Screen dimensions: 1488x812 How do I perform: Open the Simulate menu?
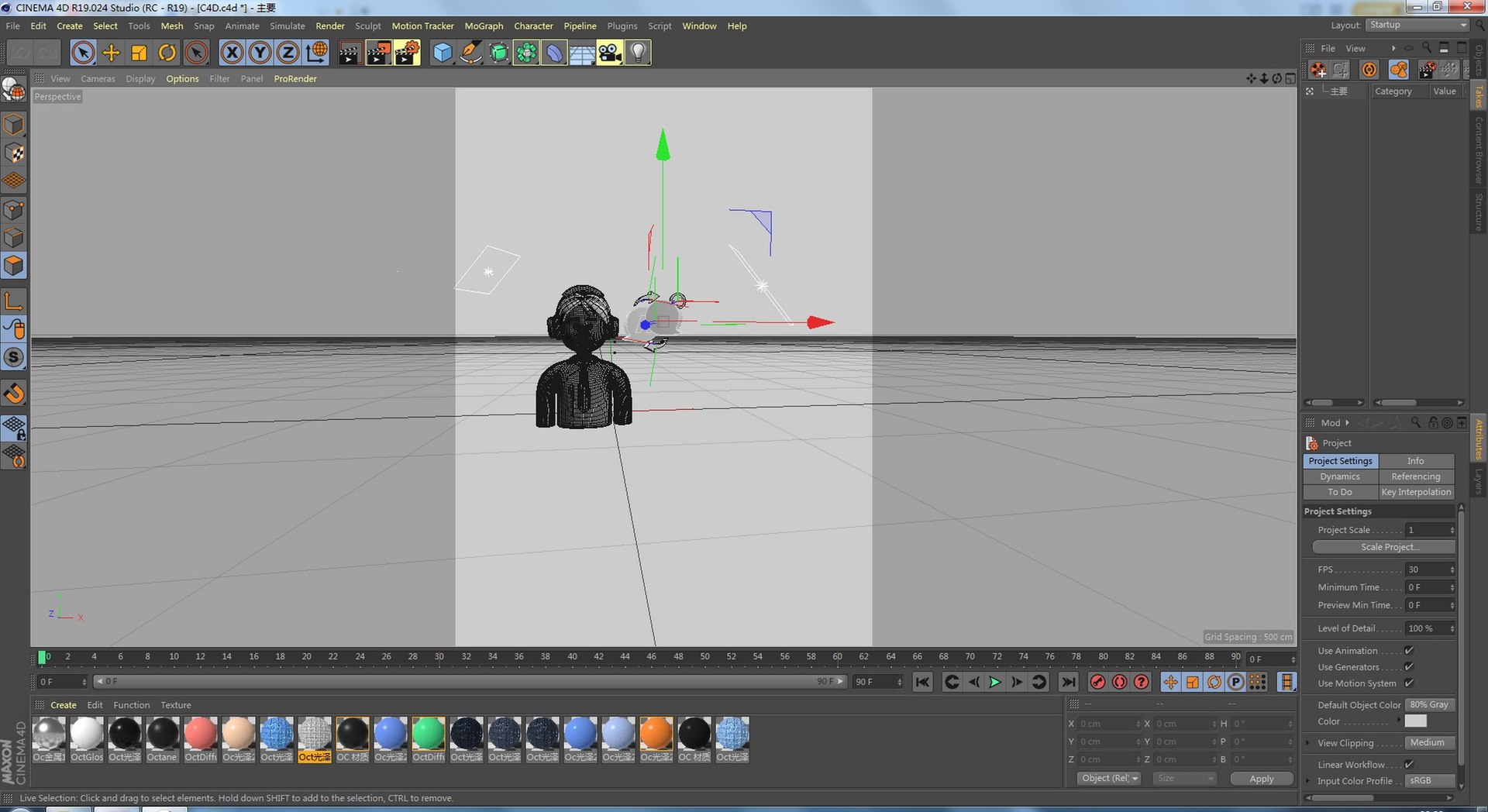point(288,26)
